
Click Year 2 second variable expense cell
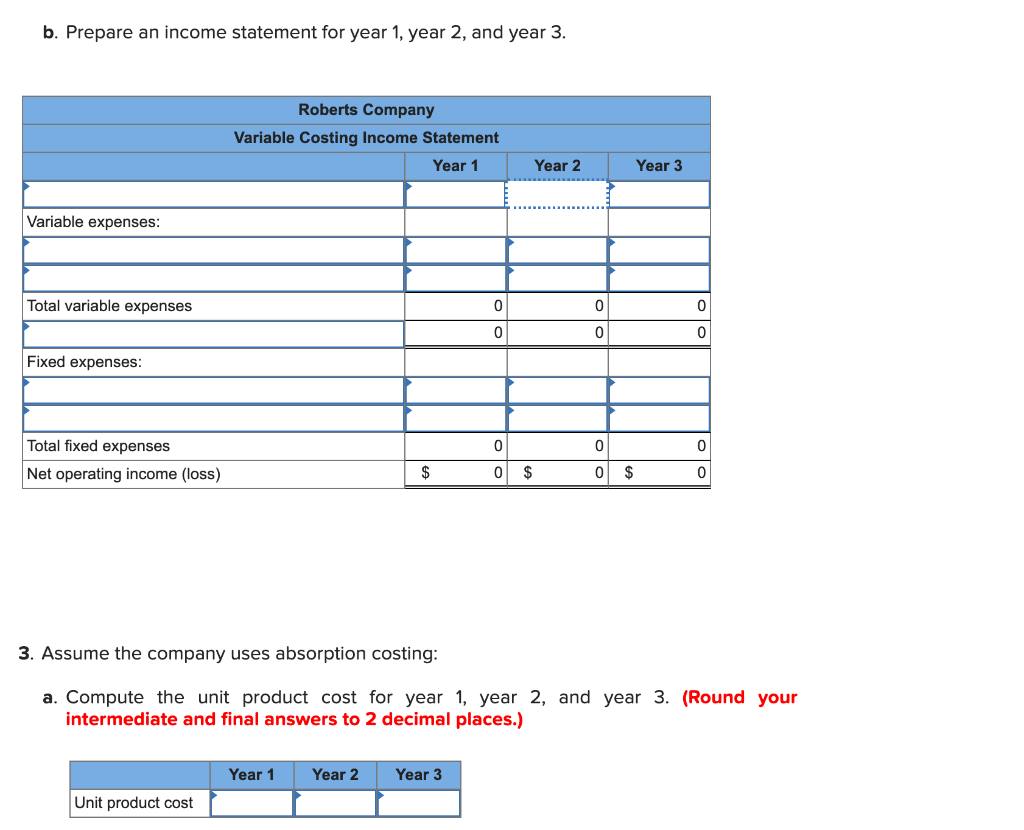point(557,278)
